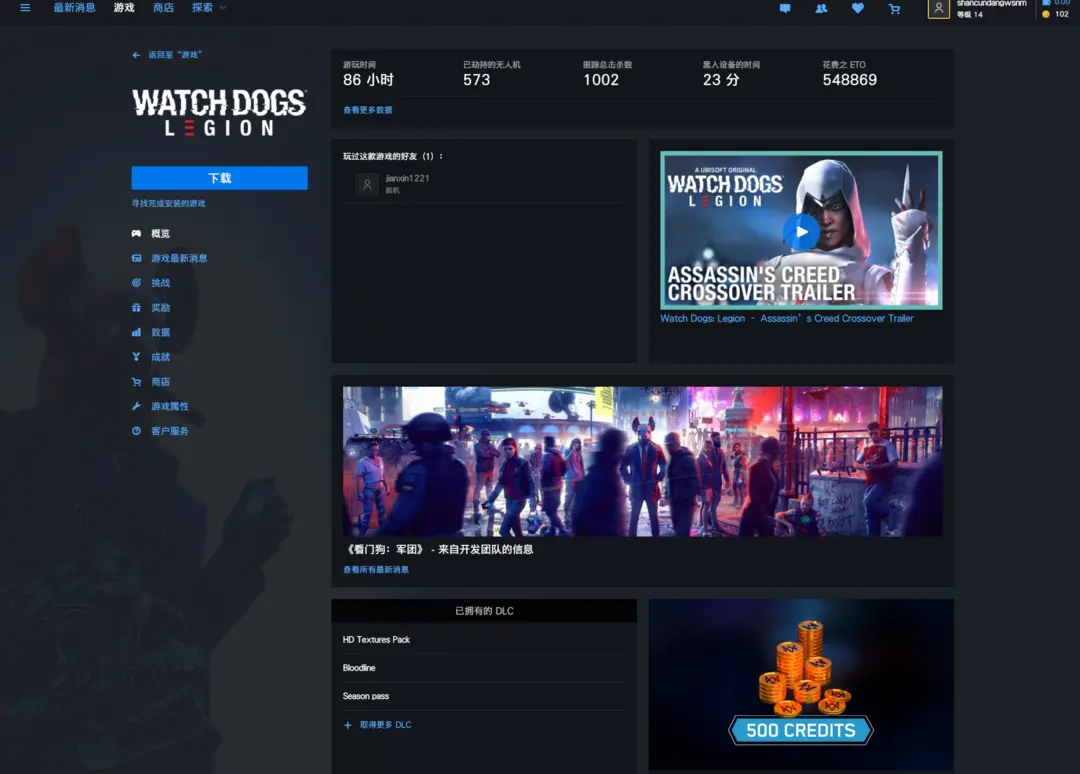1080x774 pixels.
Task: Click the user profile avatar
Action: pyautogui.click(x=938, y=8)
